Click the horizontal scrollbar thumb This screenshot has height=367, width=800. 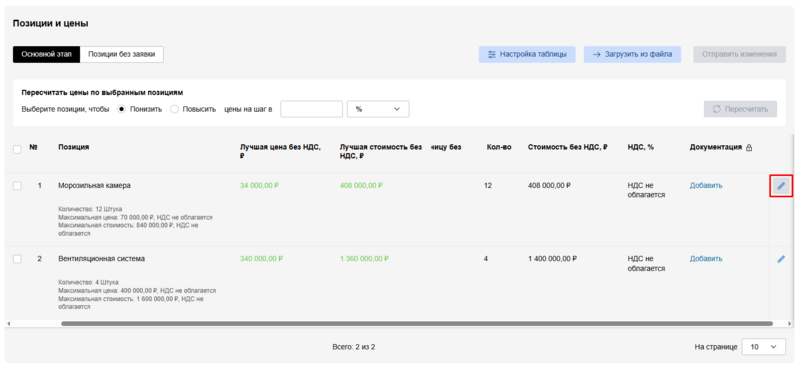417,324
